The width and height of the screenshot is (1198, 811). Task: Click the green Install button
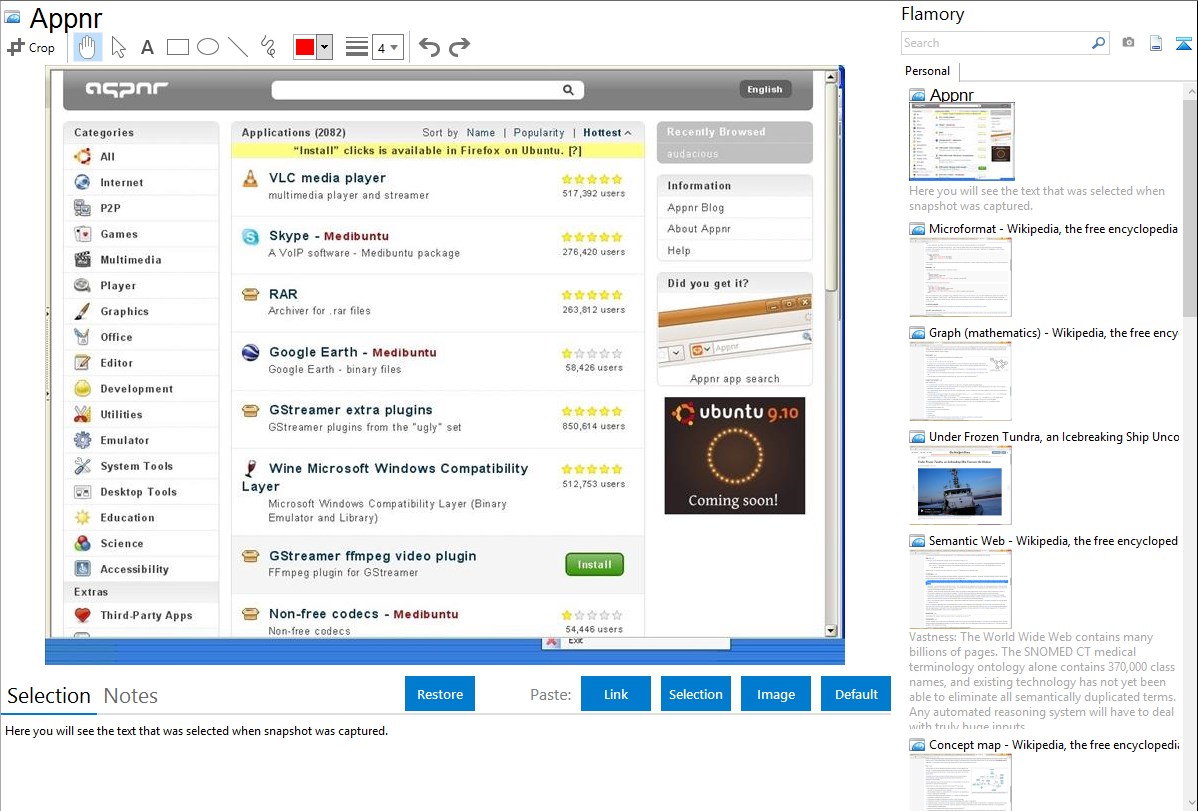(594, 564)
